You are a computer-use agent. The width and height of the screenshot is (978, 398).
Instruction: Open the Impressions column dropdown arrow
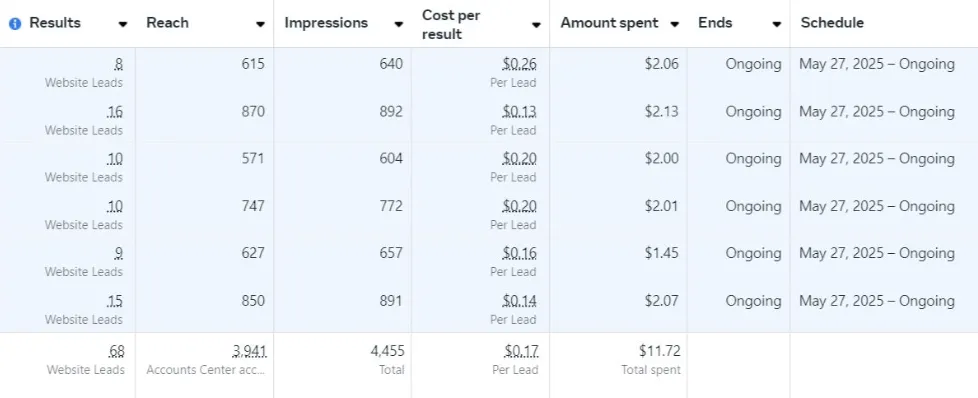(399, 24)
